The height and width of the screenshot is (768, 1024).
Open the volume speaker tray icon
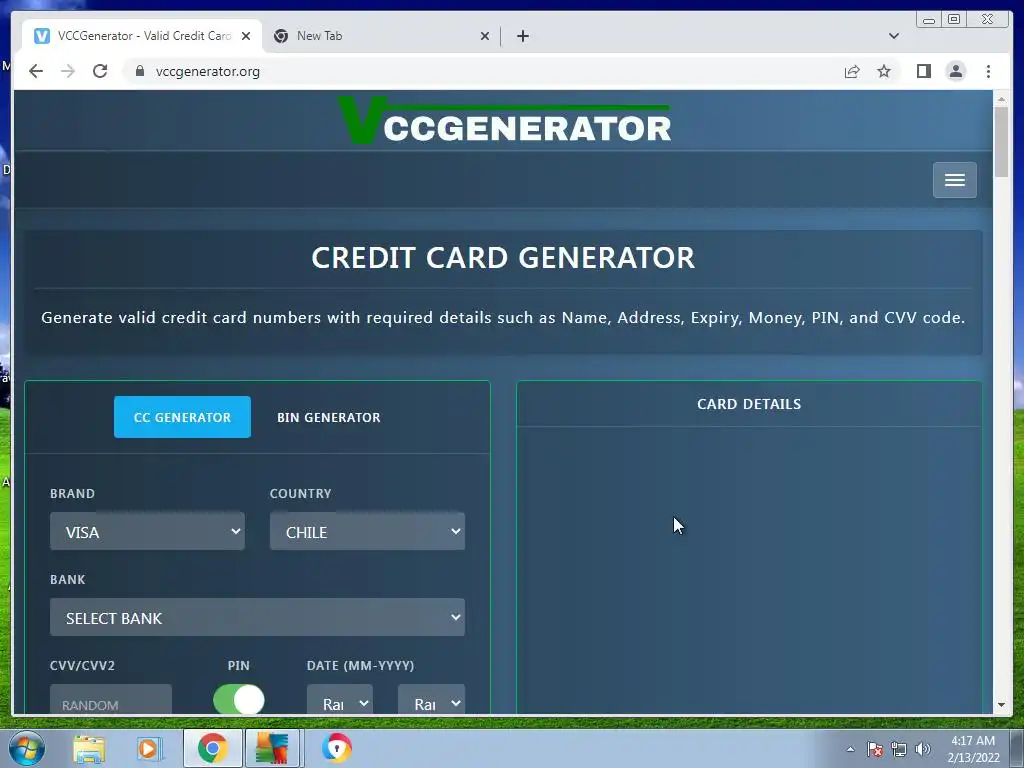point(923,749)
